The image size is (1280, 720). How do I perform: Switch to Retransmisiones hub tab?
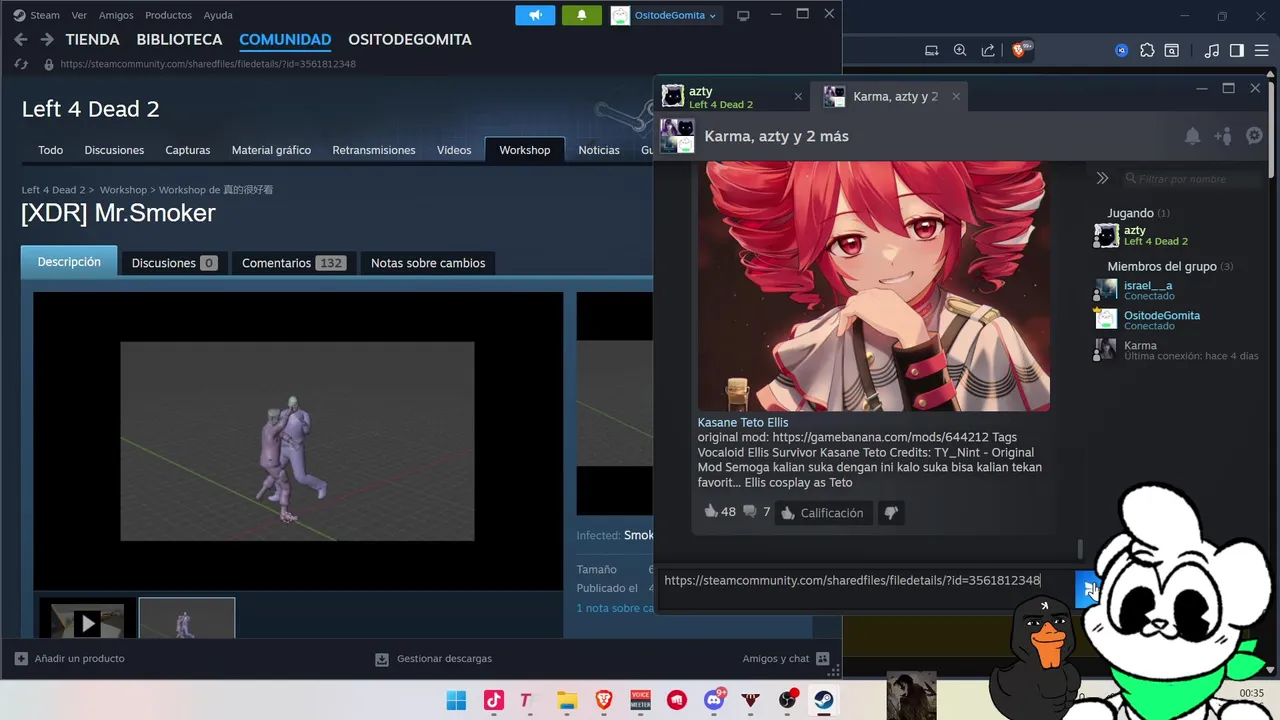(374, 150)
